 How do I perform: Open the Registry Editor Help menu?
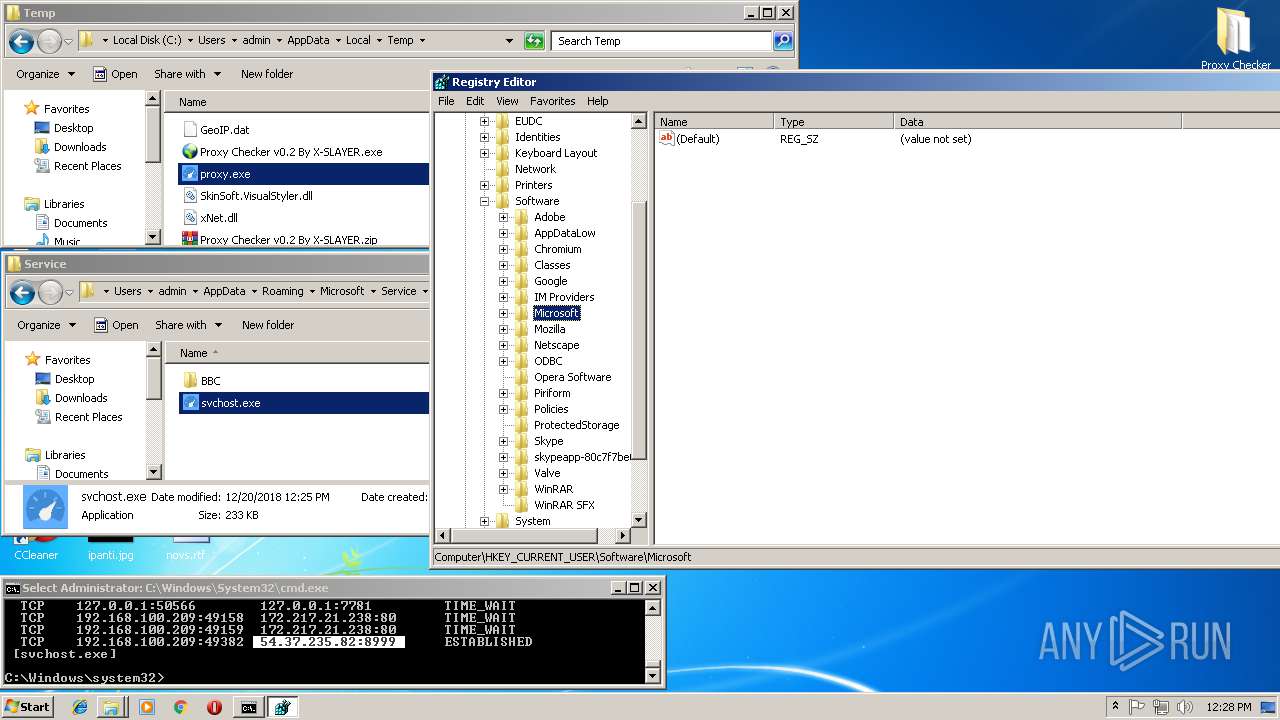coord(597,101)
